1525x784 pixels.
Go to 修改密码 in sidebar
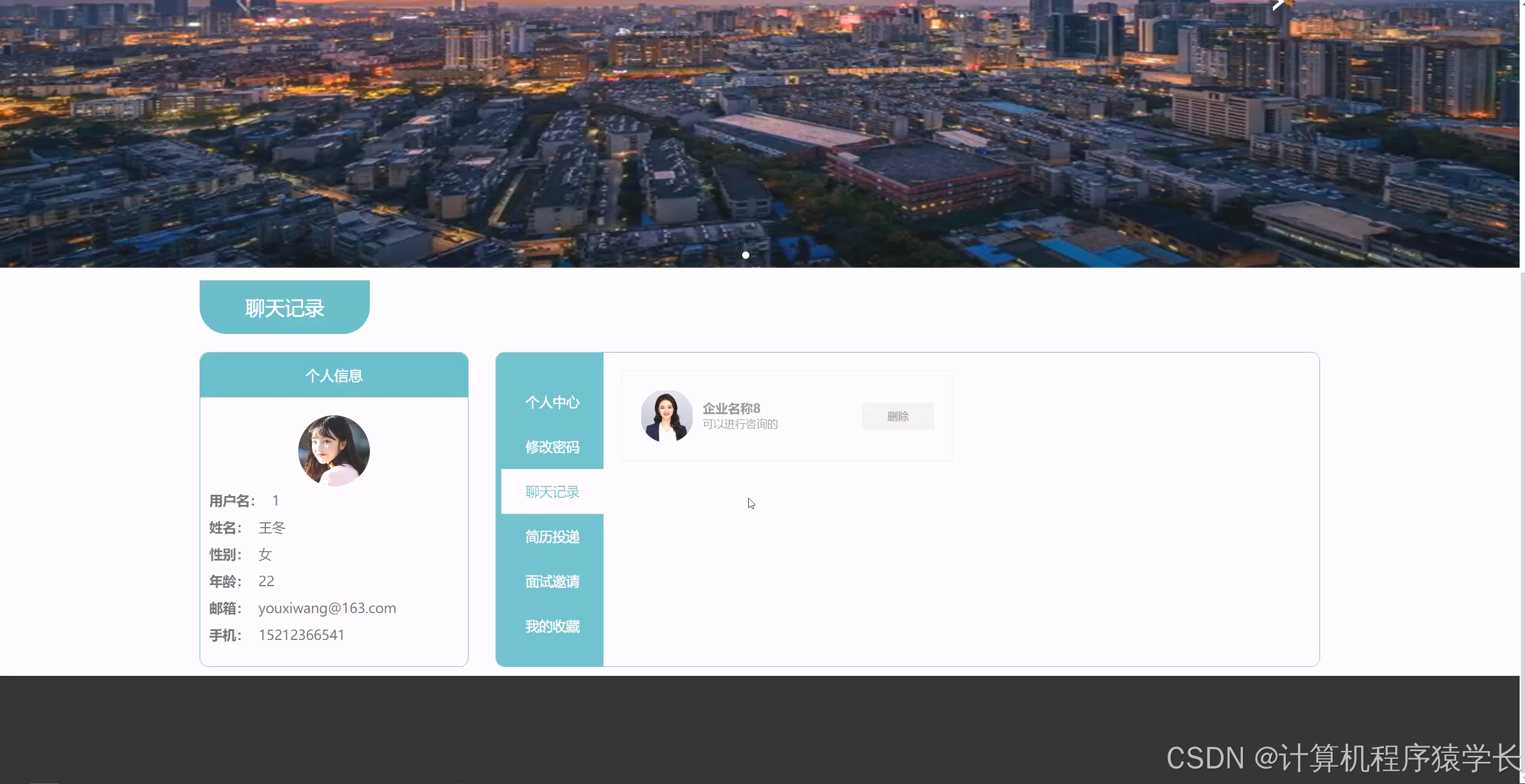(552, 447)
